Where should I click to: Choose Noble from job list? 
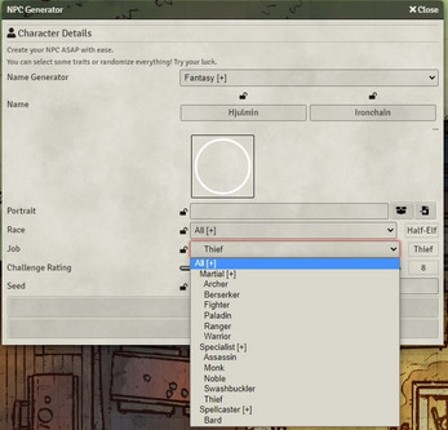point(295,378)
